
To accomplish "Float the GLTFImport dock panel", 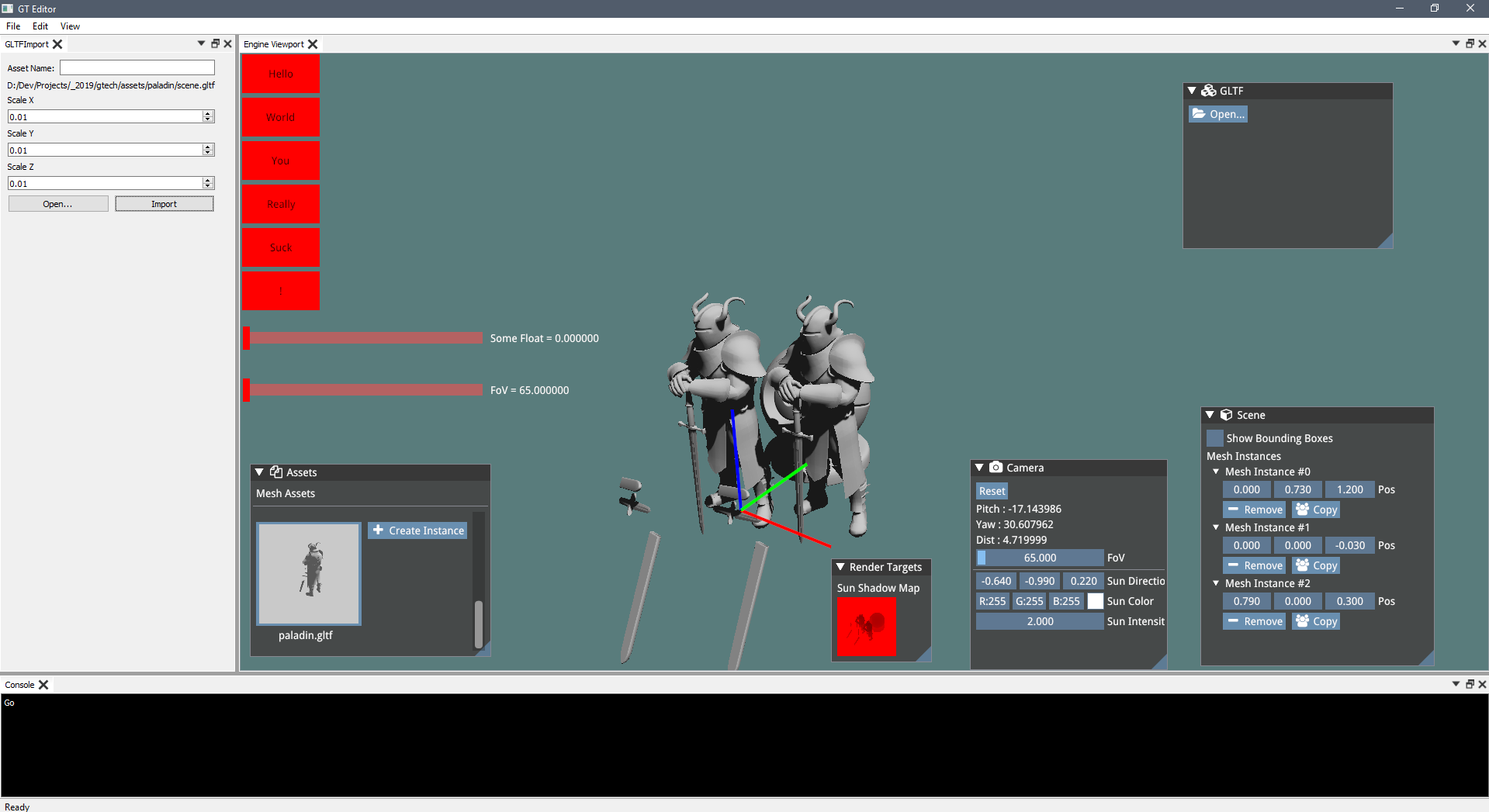I will click(215, 43).
